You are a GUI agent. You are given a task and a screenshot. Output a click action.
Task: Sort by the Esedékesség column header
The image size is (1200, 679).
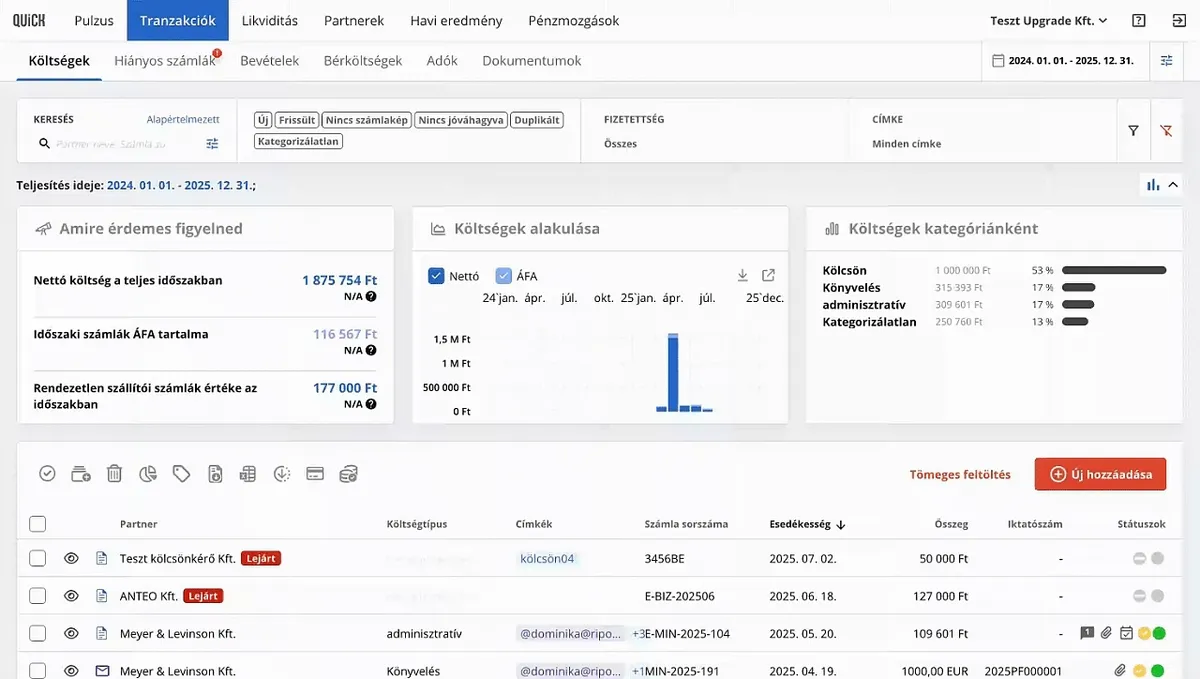[x=808, y=524]
